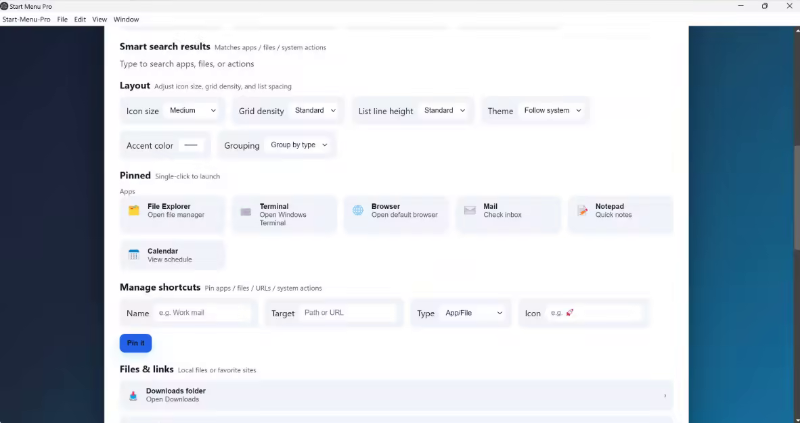Click the Terminal app icon
Viewport: 800px width, 423px height.
point(246,211)
